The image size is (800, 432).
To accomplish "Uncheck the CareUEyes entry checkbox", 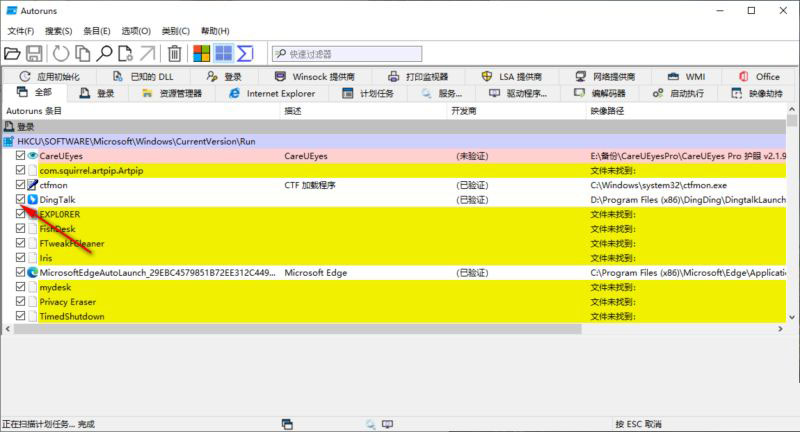I will (20, 155).
